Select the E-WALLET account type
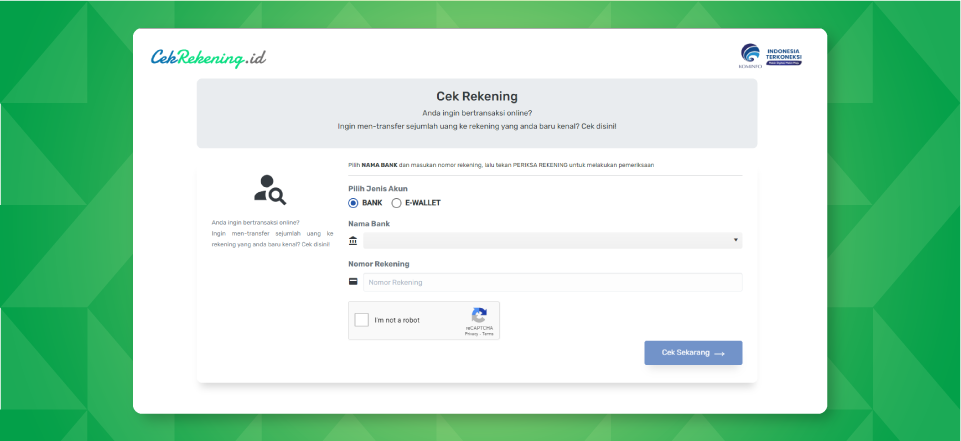This screenshot has width=961, height=441. click(x=397, y=203)
